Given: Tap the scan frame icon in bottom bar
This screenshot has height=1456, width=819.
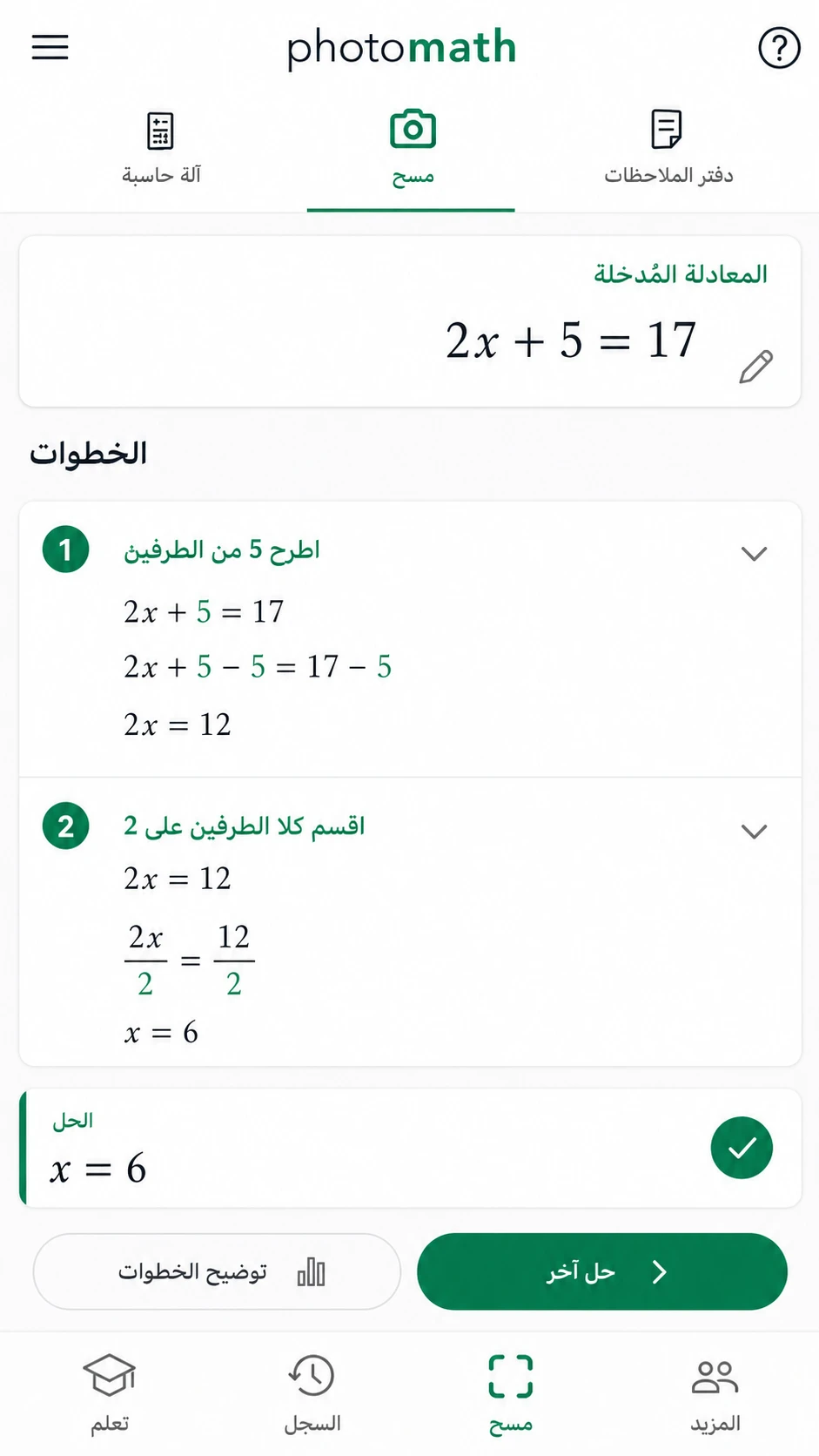Looking at the screenshot, I should coord(511,1376).
